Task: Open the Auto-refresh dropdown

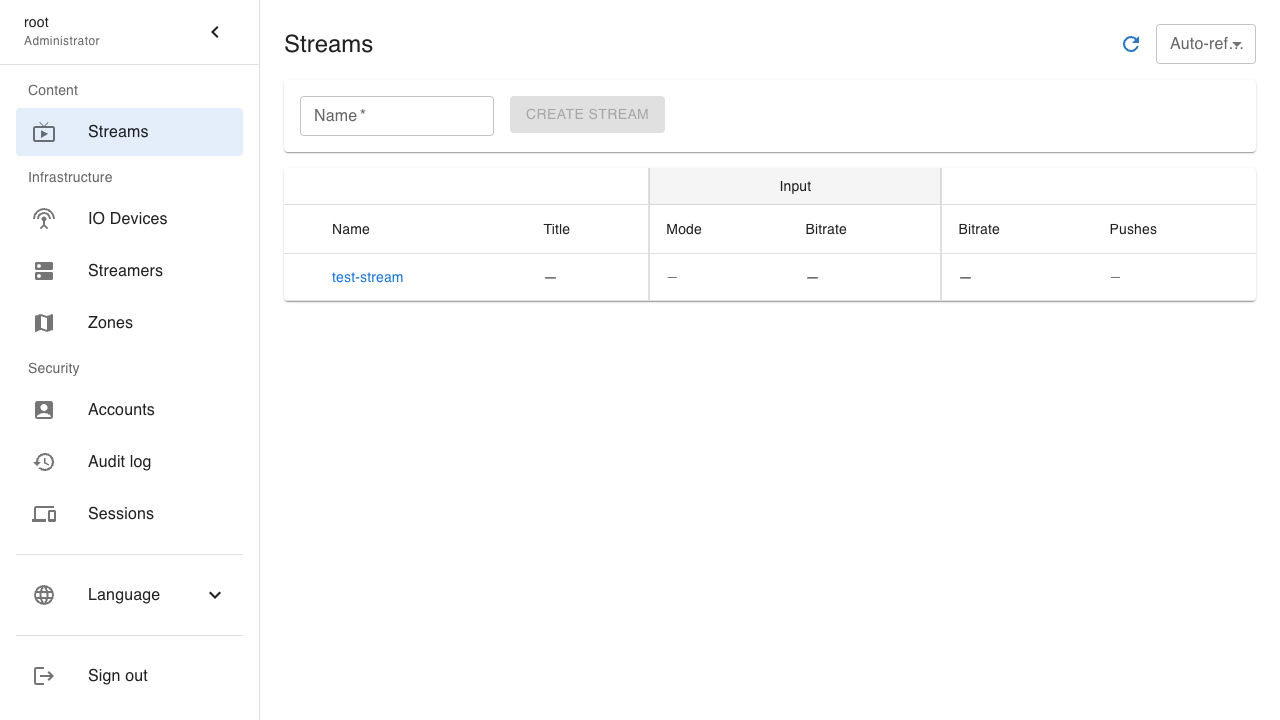Action: click(1205, 44)
